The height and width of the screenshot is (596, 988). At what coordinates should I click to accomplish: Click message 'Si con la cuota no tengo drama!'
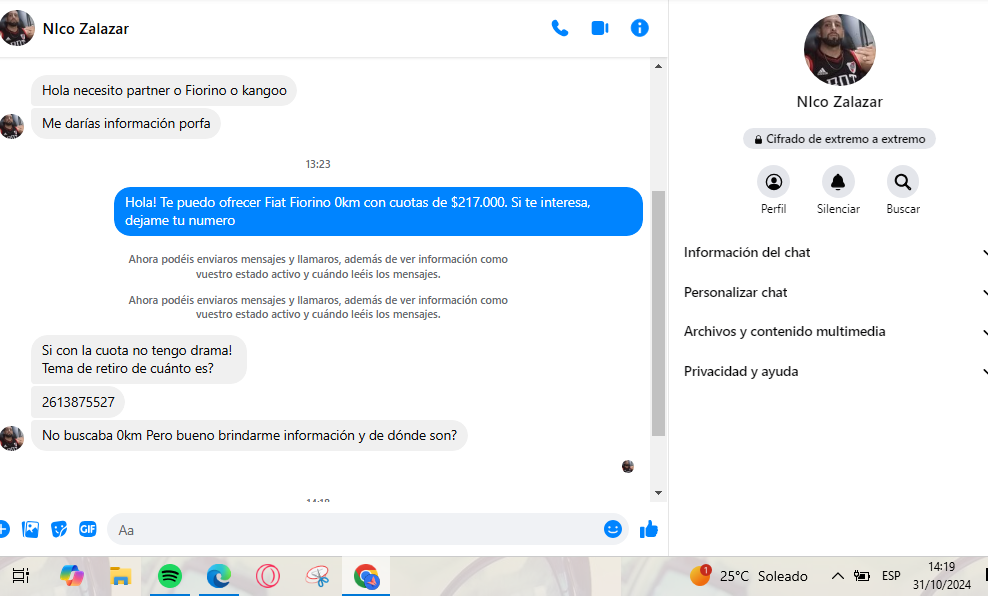139,359
